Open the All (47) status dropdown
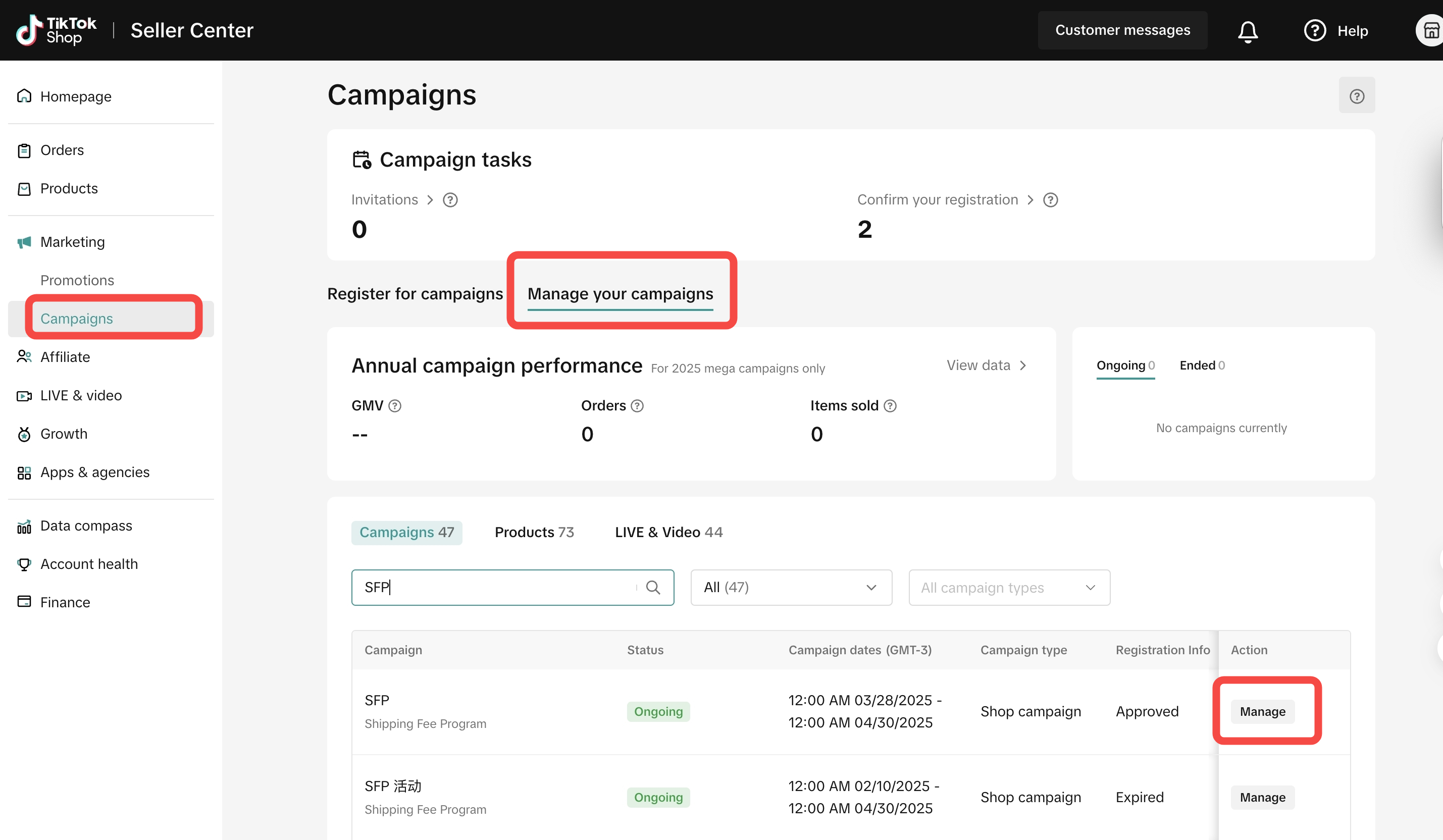 tap(791, 588)
